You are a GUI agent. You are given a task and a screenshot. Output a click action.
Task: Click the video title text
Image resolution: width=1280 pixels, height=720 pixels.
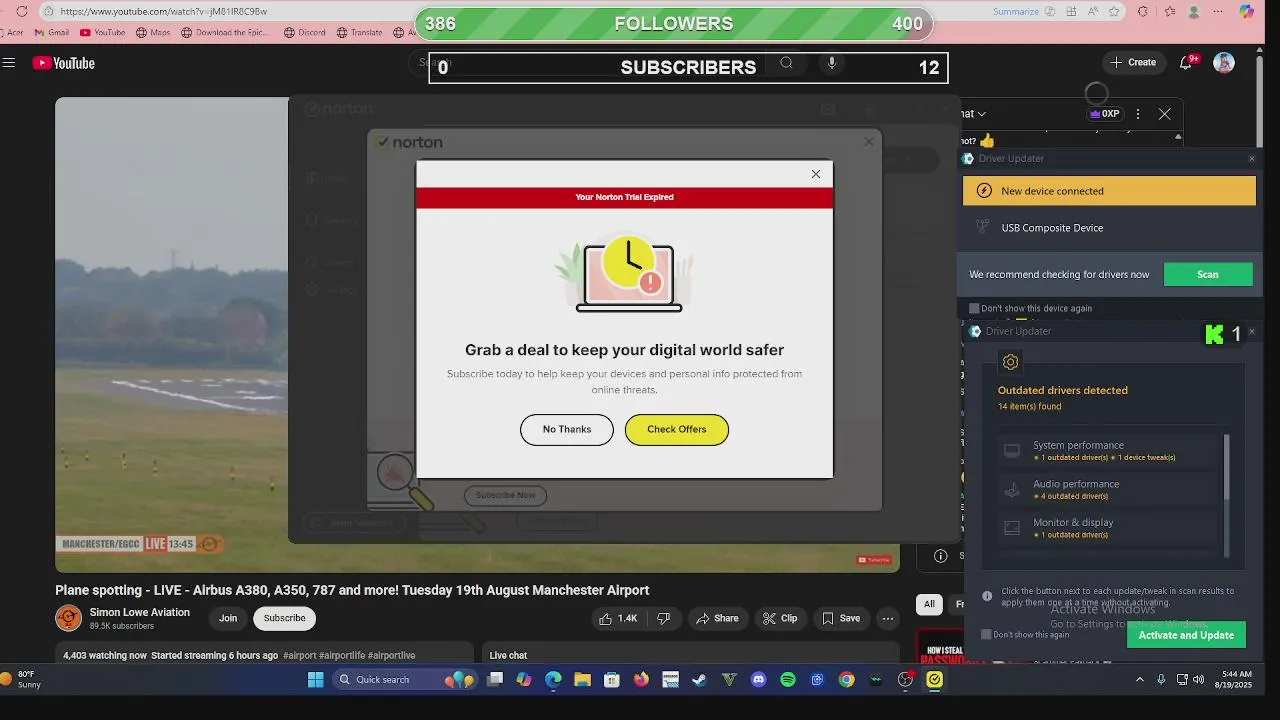coord(352,590)
